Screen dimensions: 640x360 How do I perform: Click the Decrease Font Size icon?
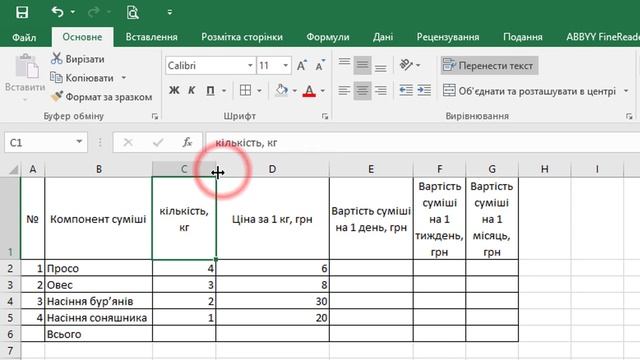(x=320, y=65)
